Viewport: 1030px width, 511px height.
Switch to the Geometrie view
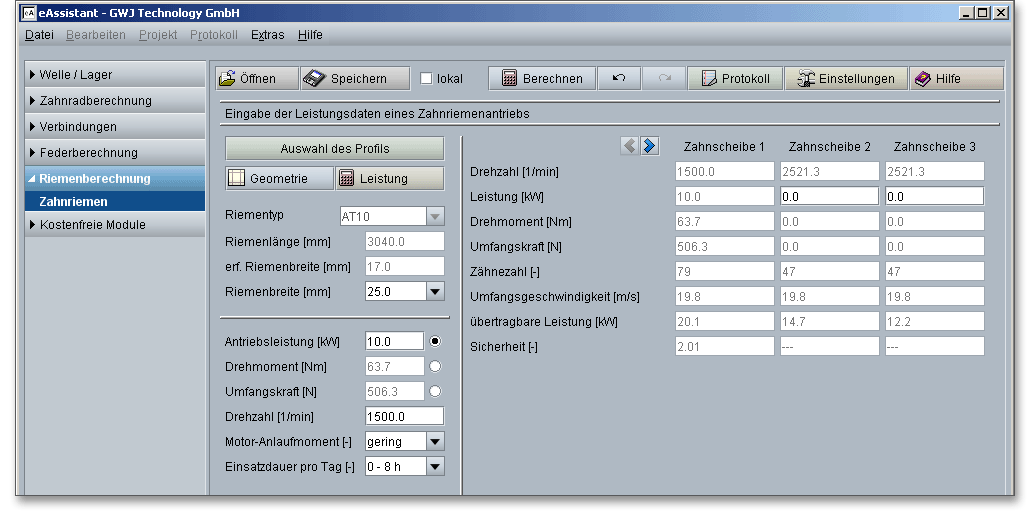[x=277, y=178]
